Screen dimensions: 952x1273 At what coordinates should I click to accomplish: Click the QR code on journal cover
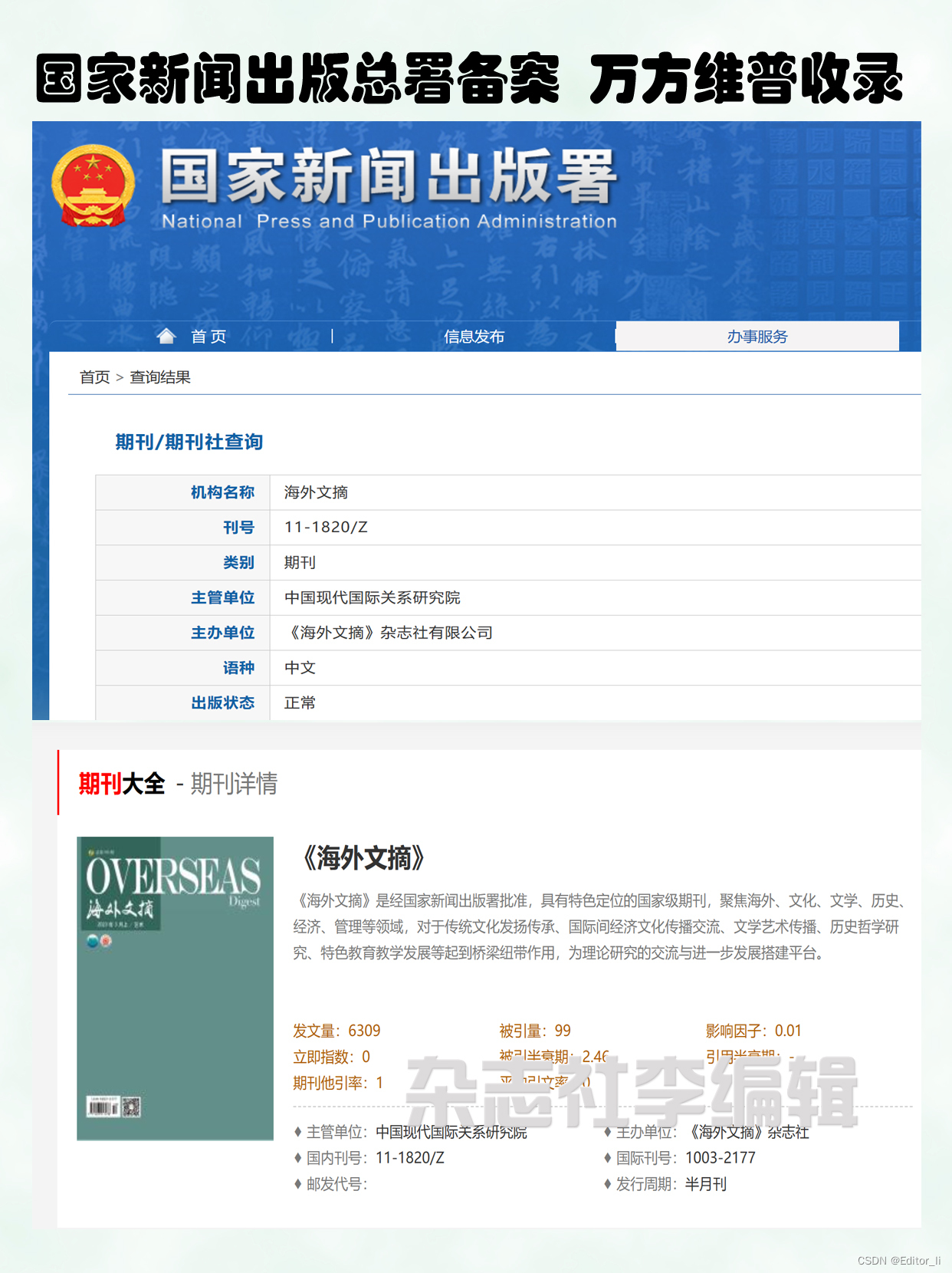point(132,1107)
